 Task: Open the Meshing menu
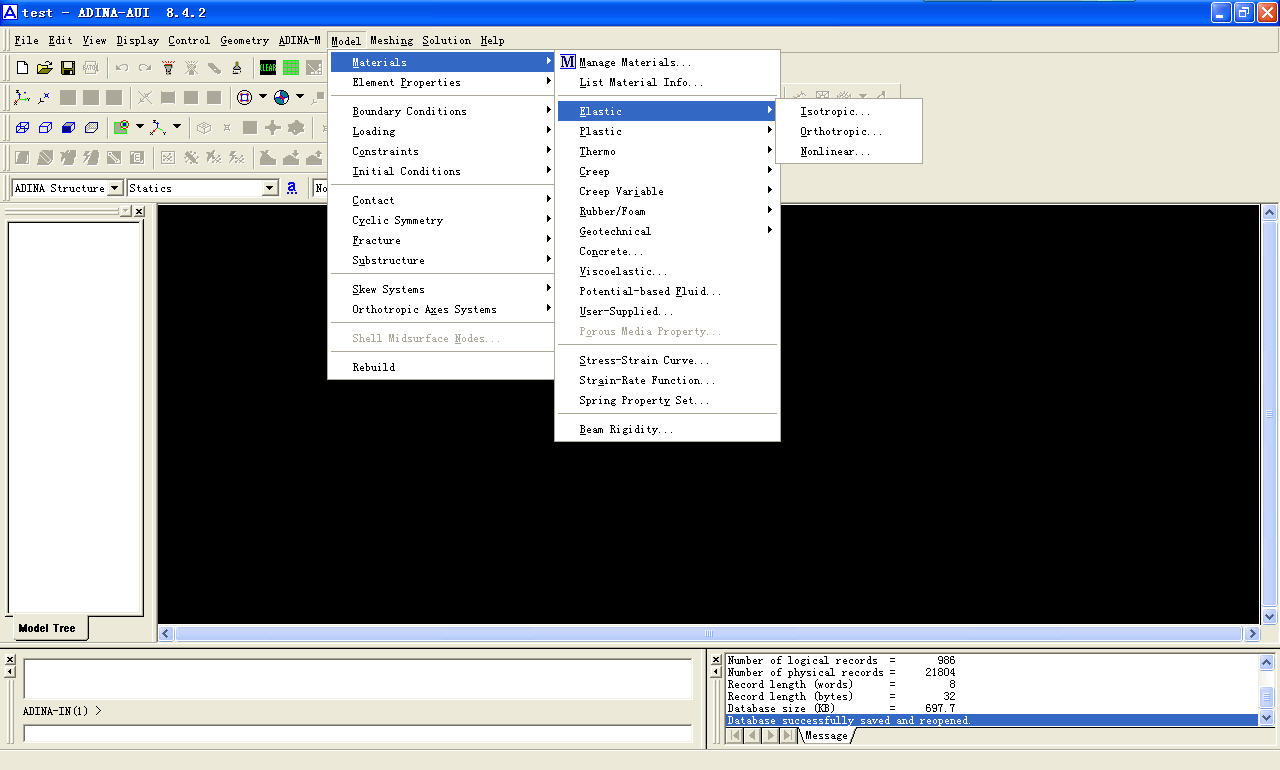pos(391,41)
